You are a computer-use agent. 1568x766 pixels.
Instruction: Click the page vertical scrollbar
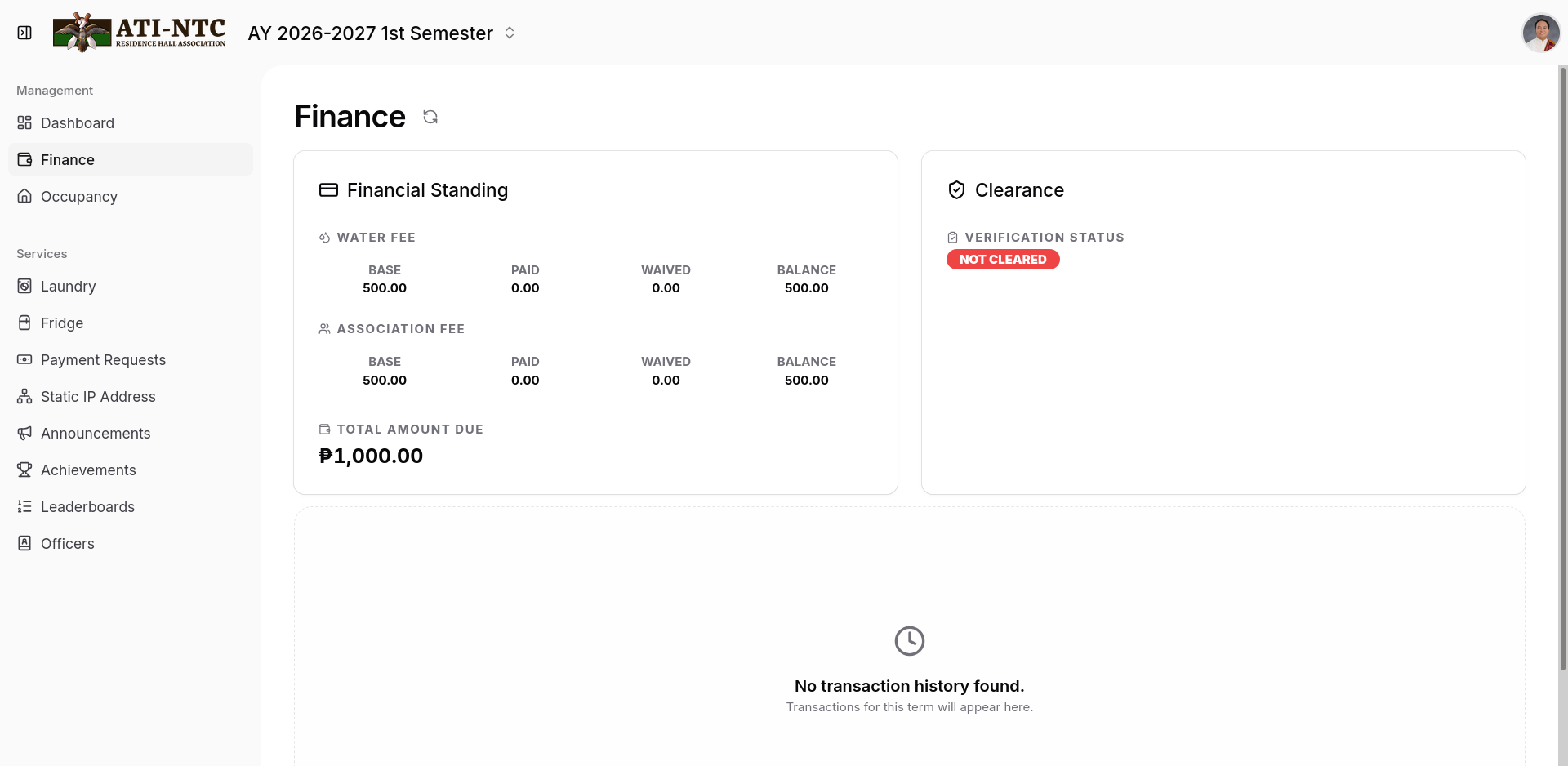[1563, 367]
